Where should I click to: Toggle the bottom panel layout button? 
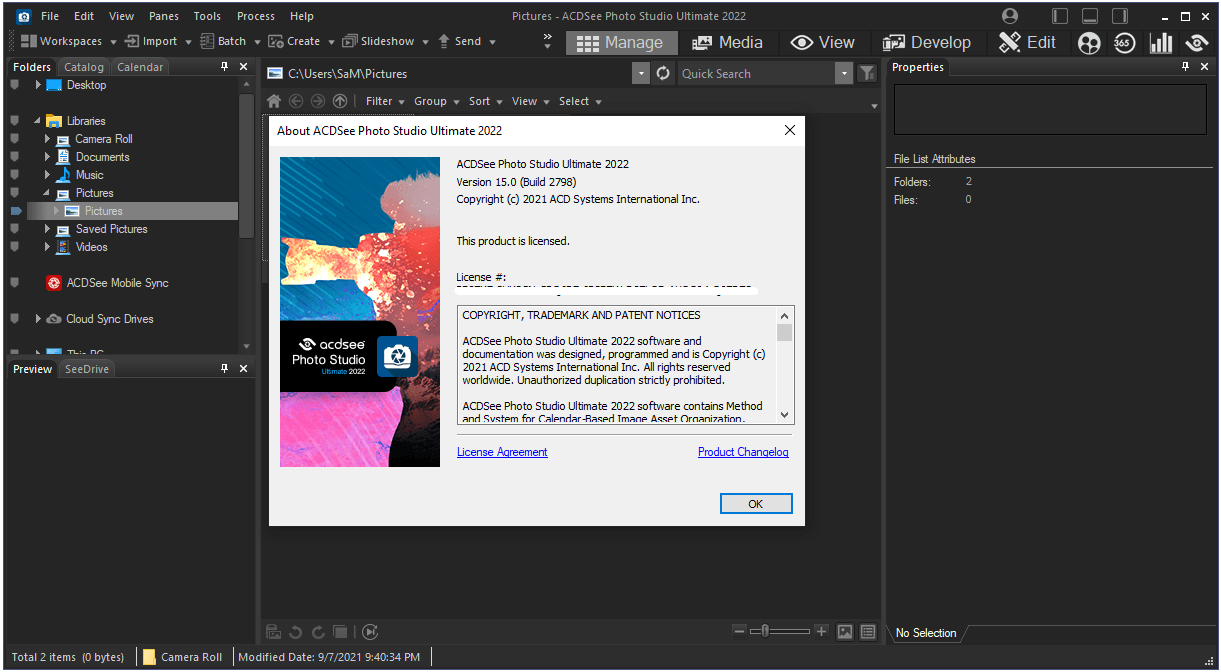1090,16
